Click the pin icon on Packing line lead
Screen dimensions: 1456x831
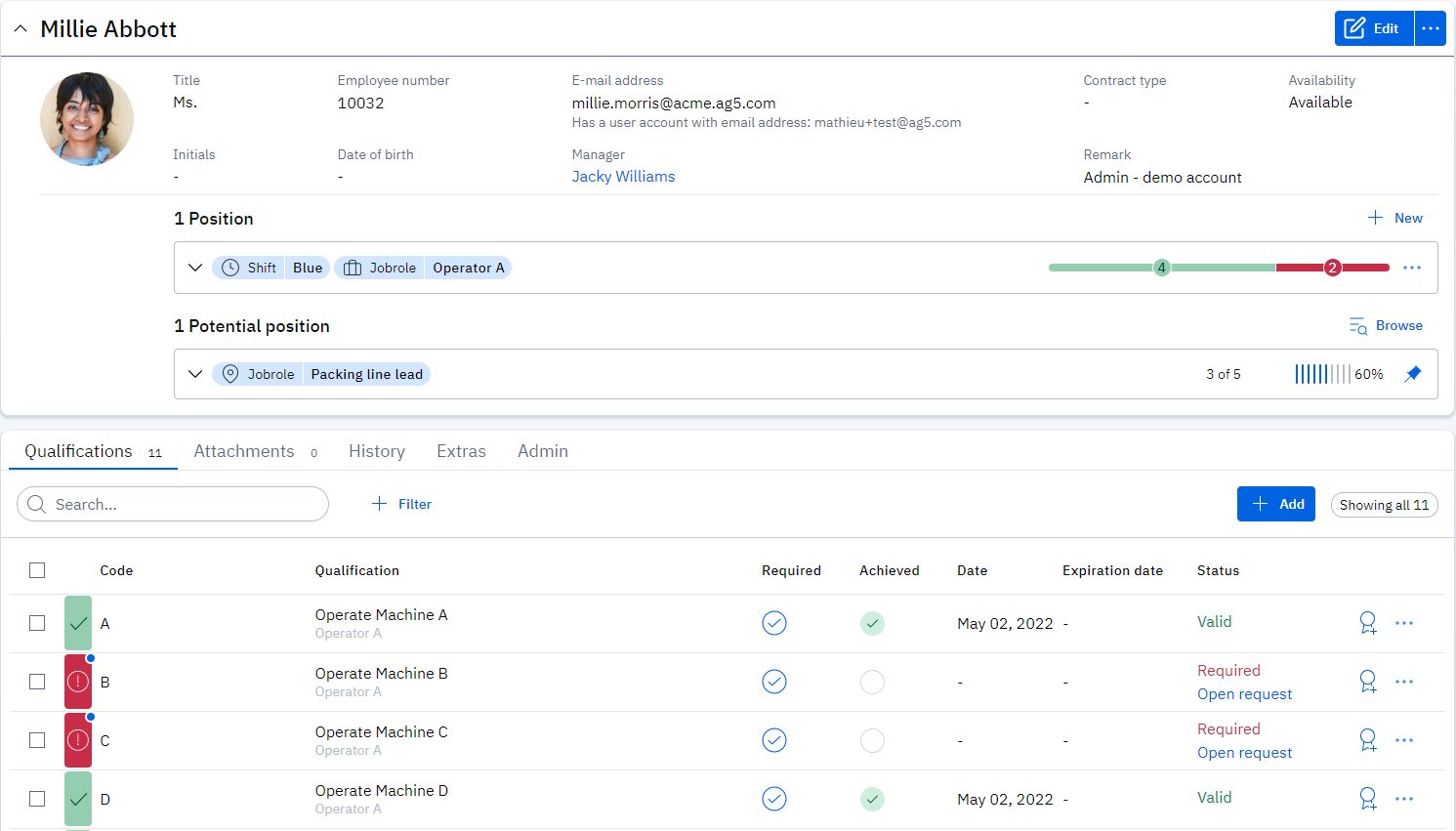pos(1412,374)
